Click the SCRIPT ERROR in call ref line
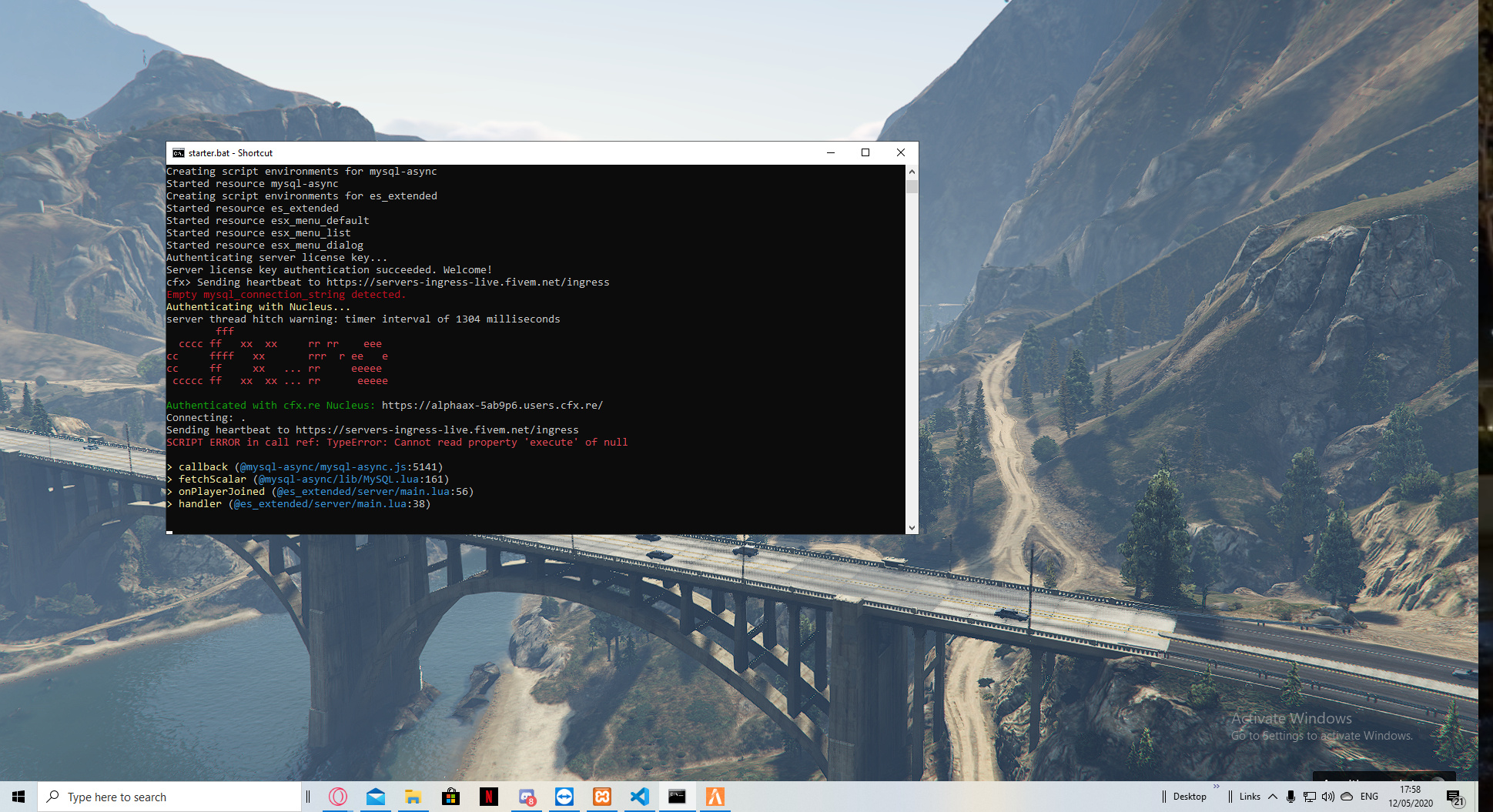This screenshot has width=1493, height=812. point(397,443)
